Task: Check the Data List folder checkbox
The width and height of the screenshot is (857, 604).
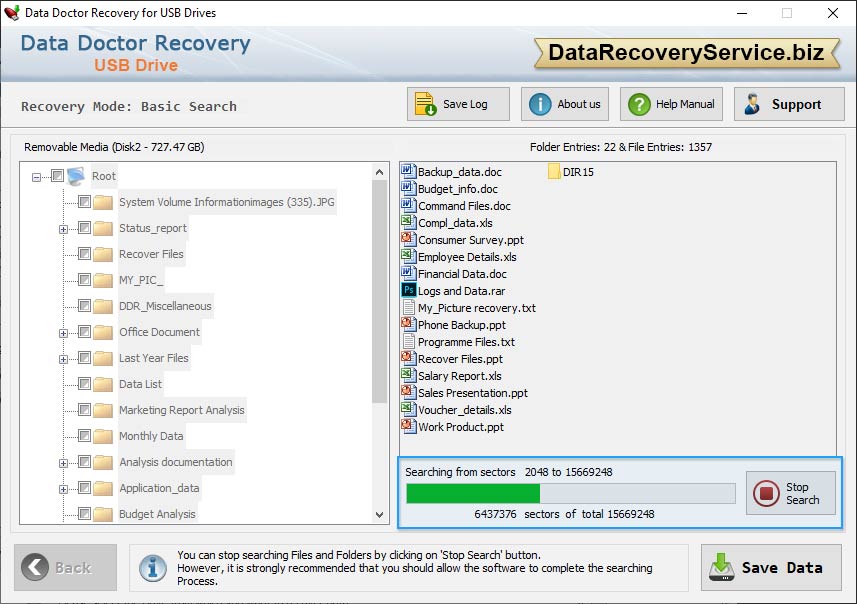Action: coord(84,383)
